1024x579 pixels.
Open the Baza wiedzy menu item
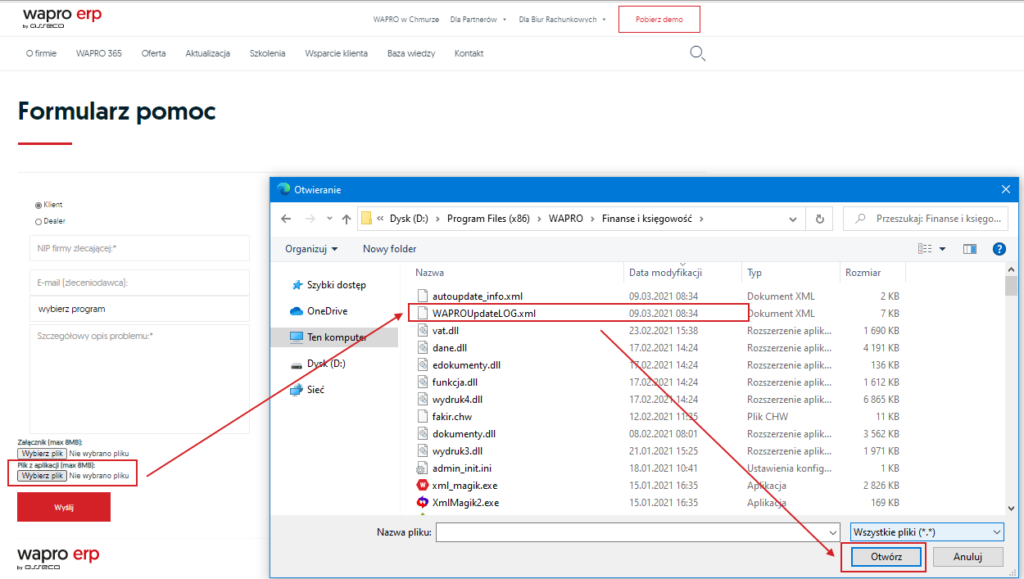point(411,54)
